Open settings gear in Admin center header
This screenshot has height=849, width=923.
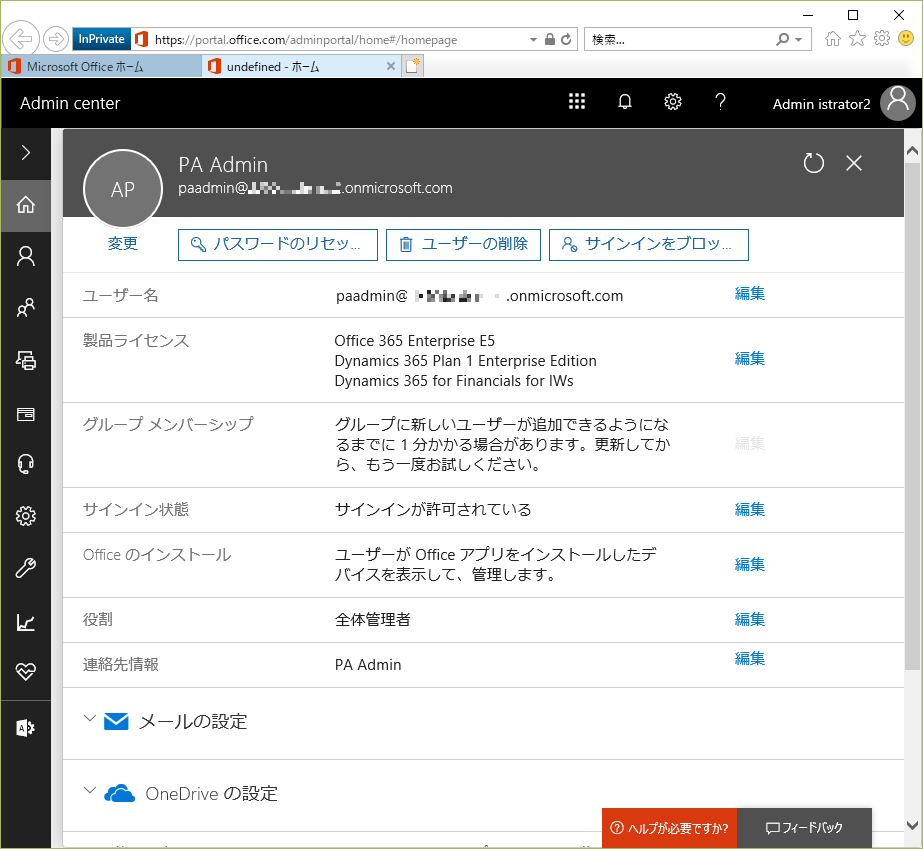(673, 102)
